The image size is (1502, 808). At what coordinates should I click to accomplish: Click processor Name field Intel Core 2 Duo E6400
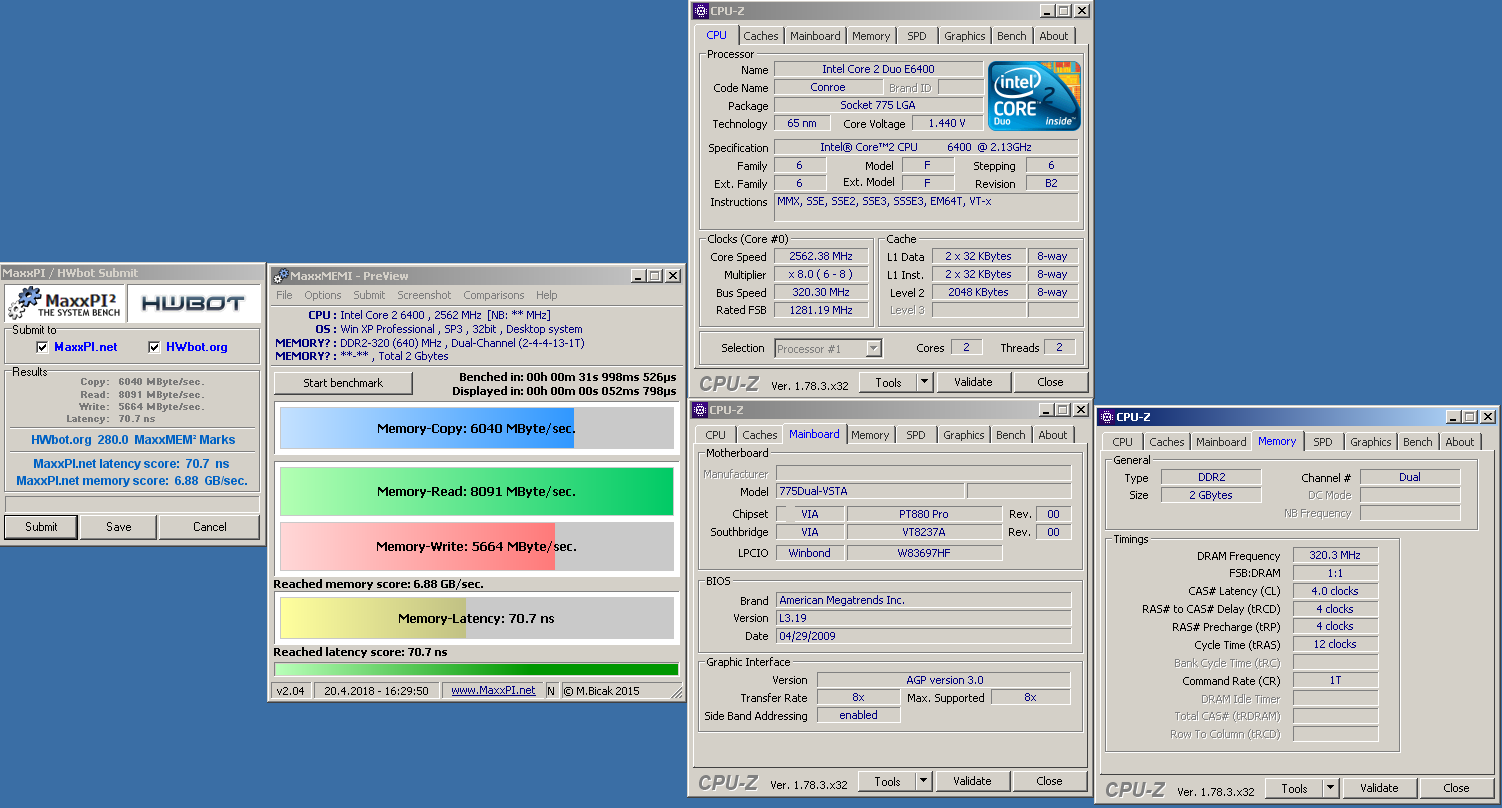[878, 69]
